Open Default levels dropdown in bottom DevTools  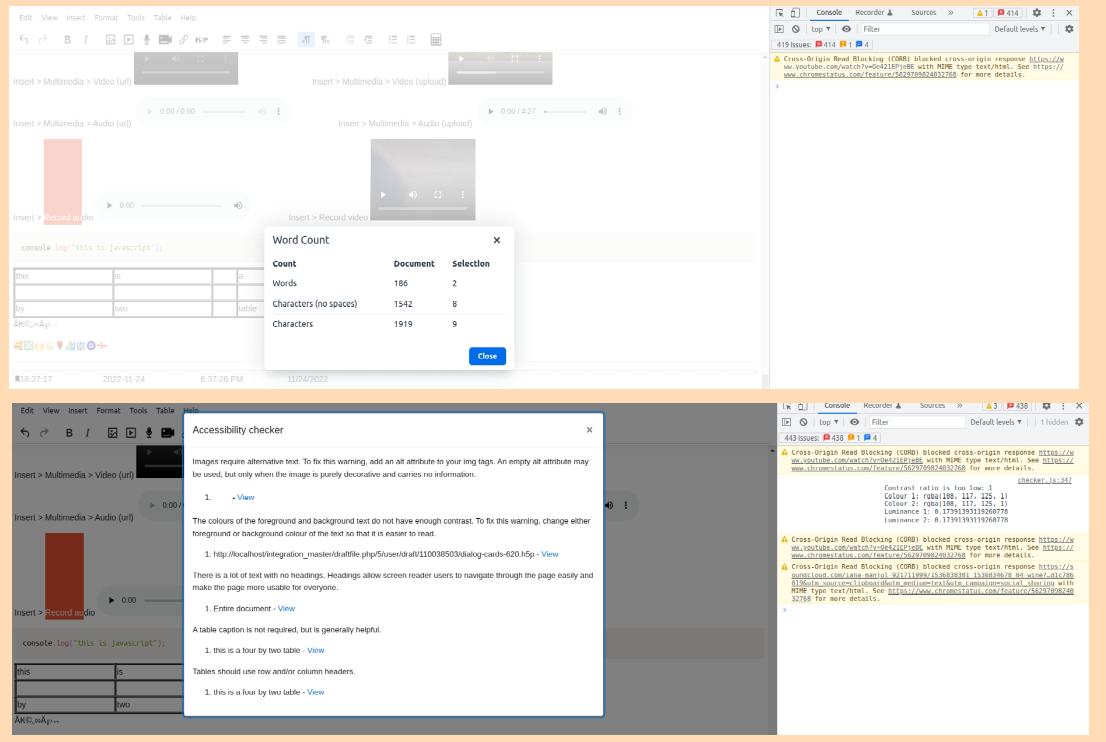[996, 422]
